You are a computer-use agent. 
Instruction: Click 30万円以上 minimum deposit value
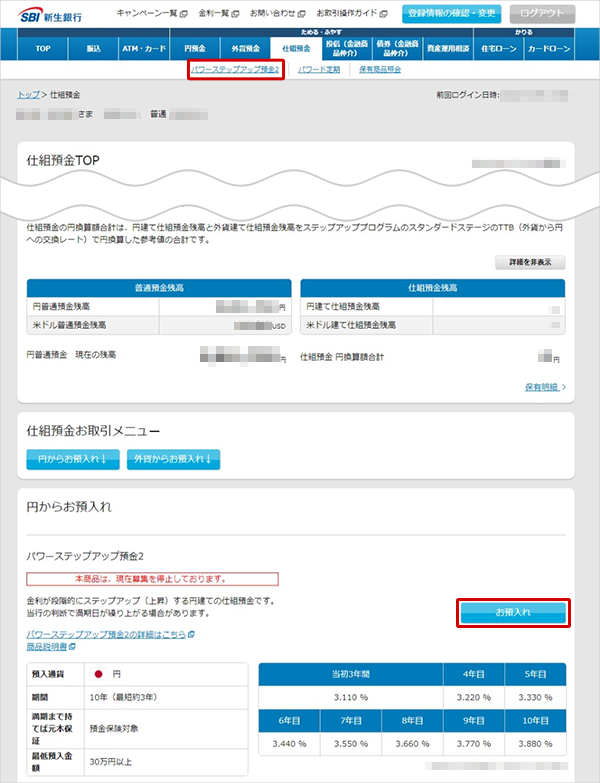click(111, 762)
